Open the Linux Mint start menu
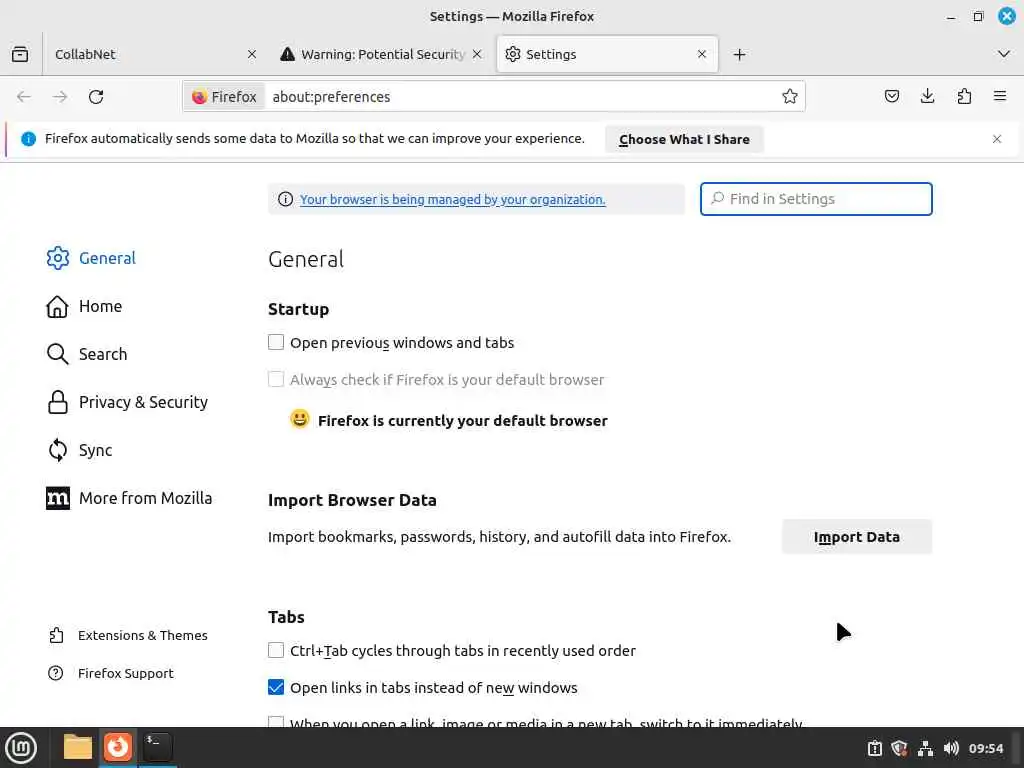Viewport: 1024px width, 768px height. point(21,748)
